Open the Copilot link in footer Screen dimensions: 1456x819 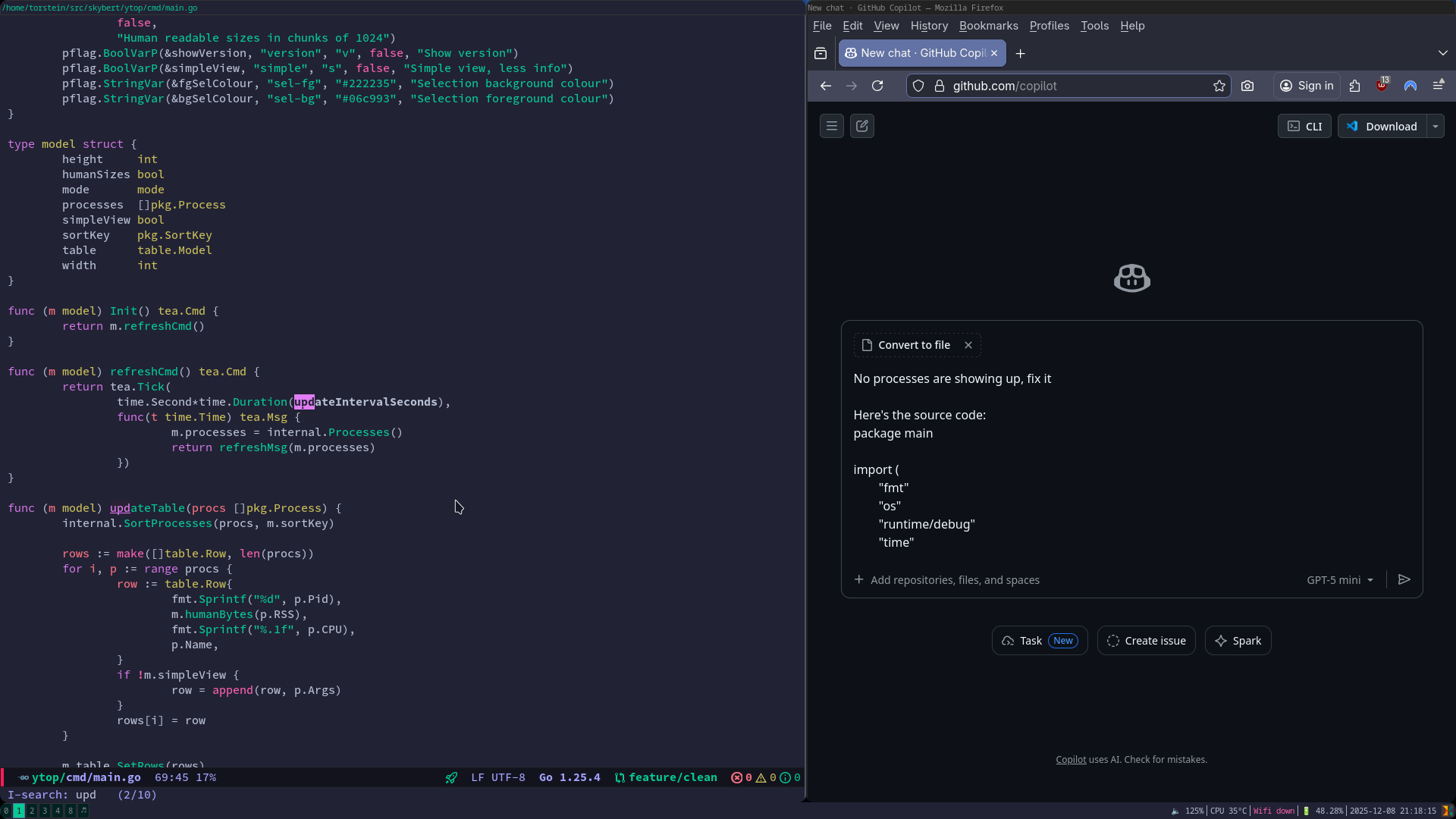[1071, 760]
